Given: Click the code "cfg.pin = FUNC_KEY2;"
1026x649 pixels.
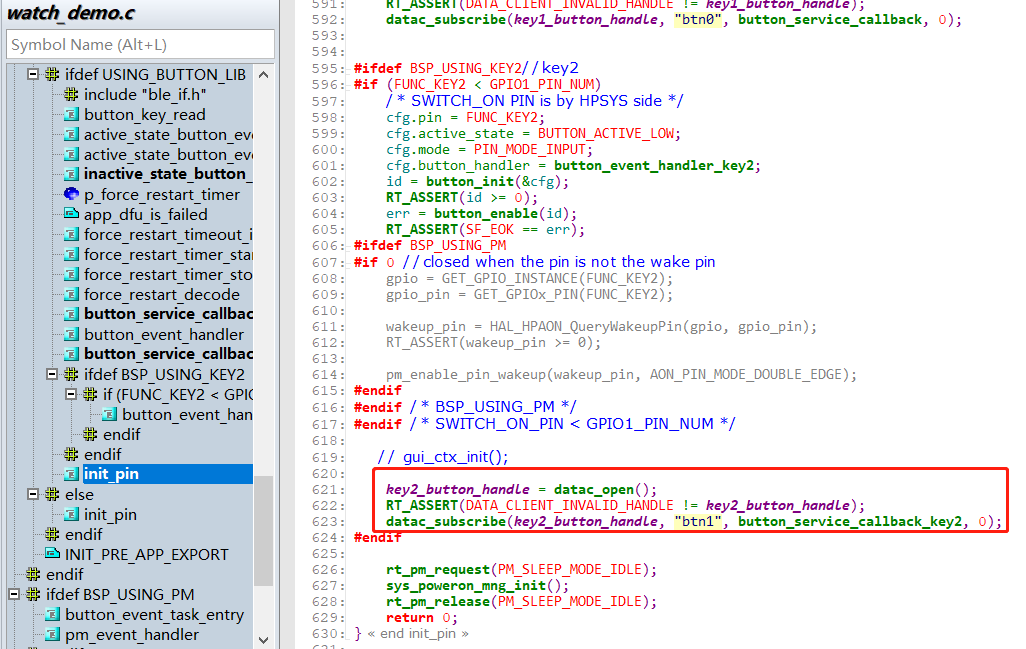Looking at the screenshot, I should (x=465, y=118).
